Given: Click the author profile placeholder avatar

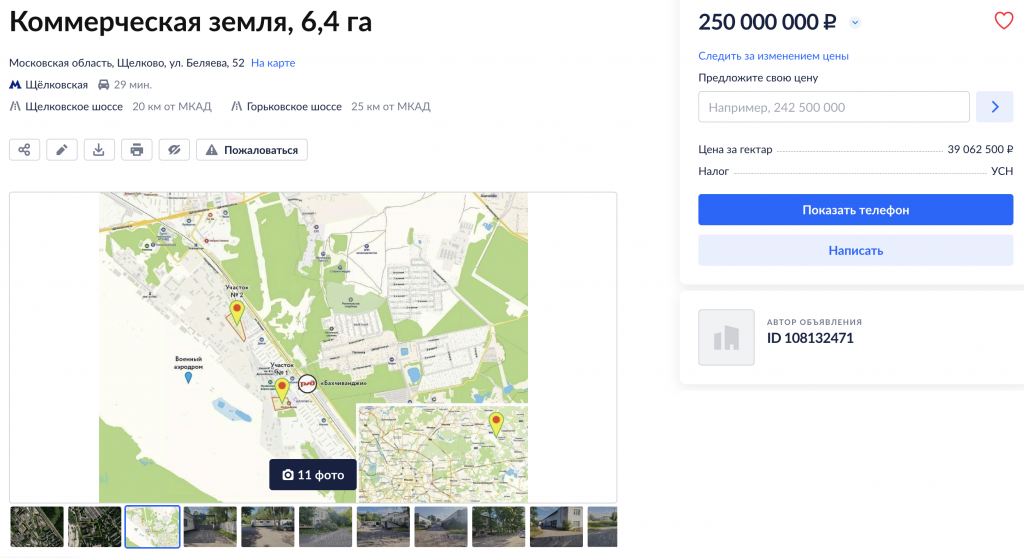Looking at the screenshot, I should click(x=725, y=338).
